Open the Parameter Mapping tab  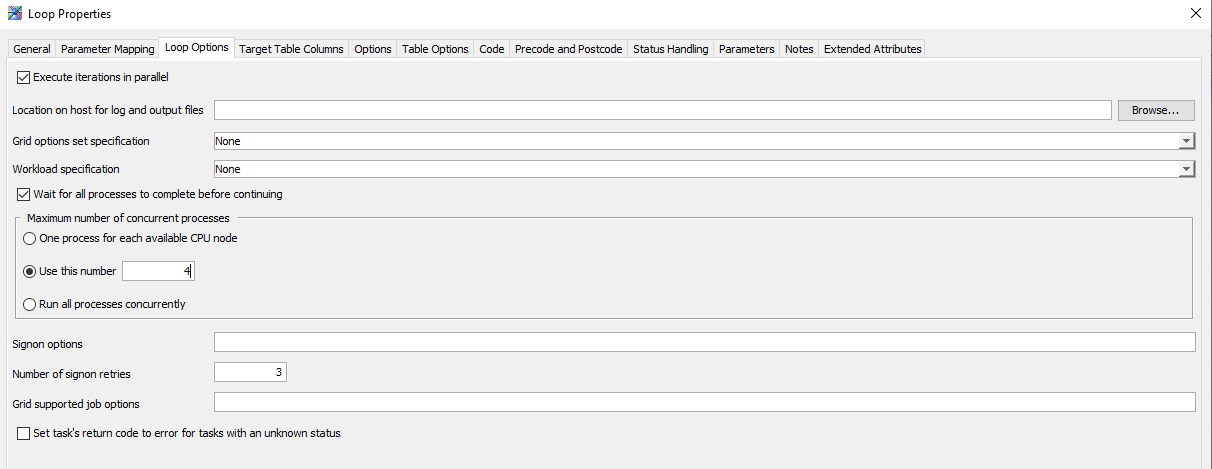point(108,49)
